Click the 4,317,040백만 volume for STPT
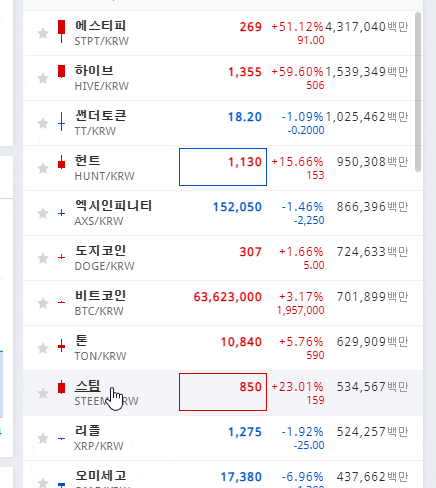The image size is (436, 488). pyautogui.click(x=367, y=27)
